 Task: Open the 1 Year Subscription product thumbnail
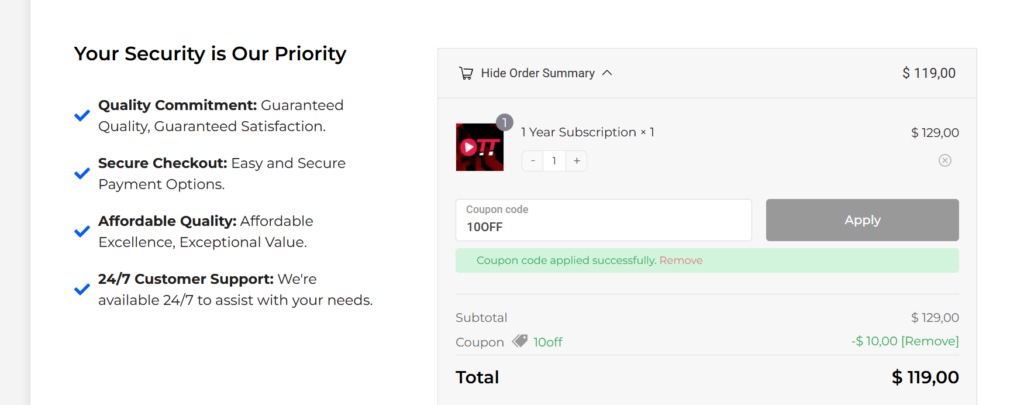[x=480, y=147]
